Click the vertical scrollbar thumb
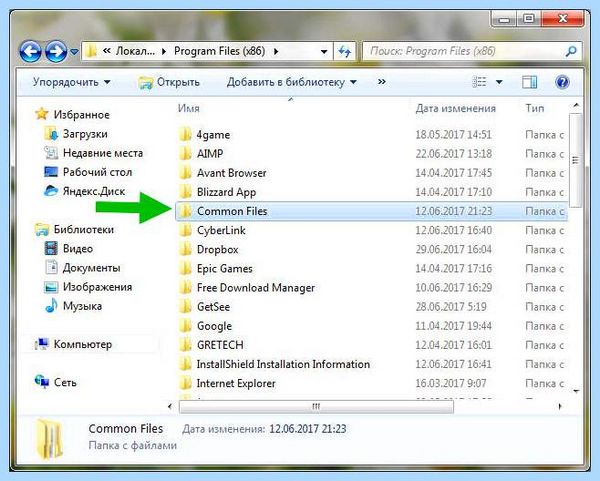Image resolution: width=600 pixels, height=481 pixels. click(576, 161)
